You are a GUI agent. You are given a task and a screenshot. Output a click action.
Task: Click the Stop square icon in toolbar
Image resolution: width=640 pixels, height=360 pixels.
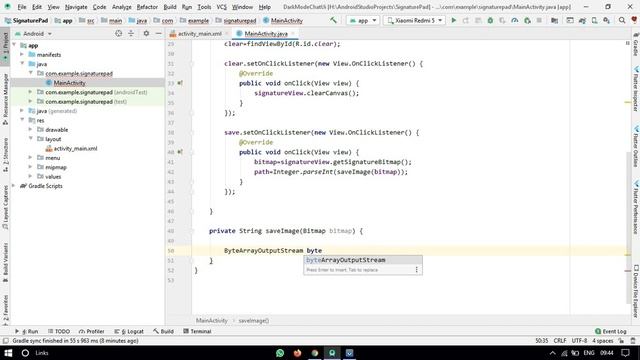click(x=539, y=20)
